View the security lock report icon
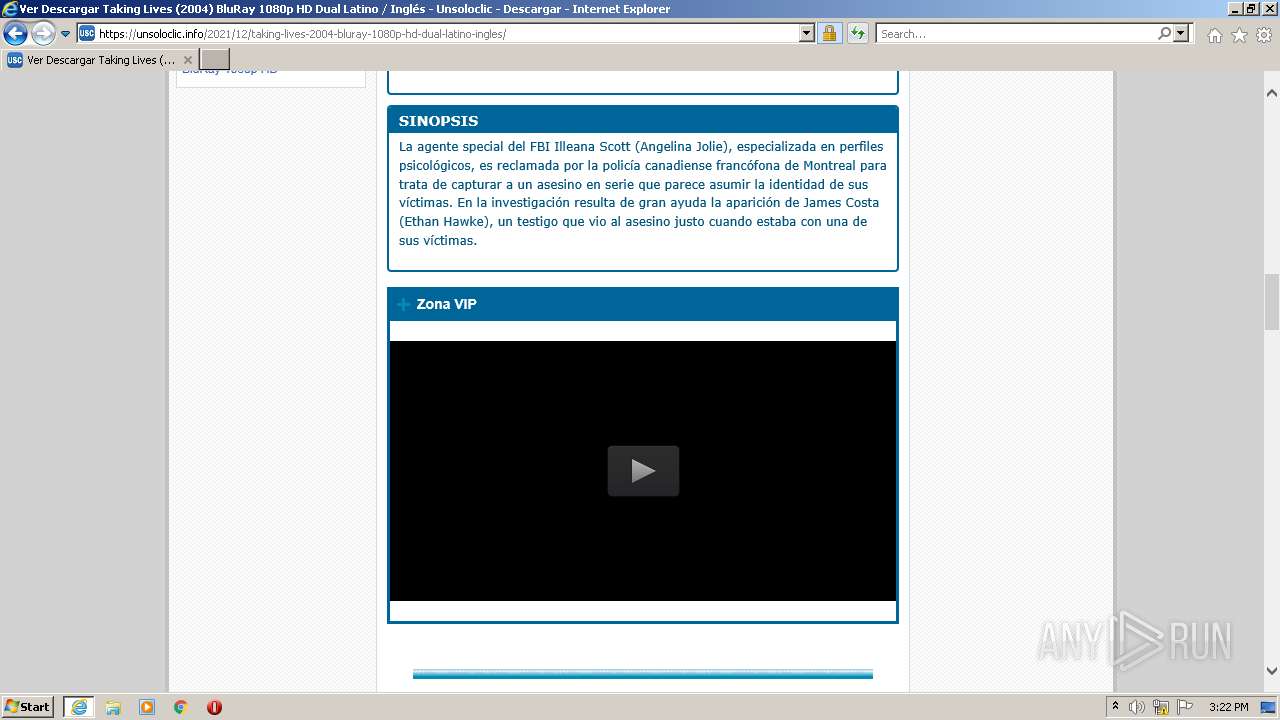 (x=829, y=34)
